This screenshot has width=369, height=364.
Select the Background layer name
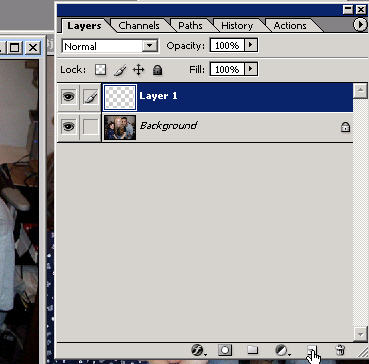168,126
